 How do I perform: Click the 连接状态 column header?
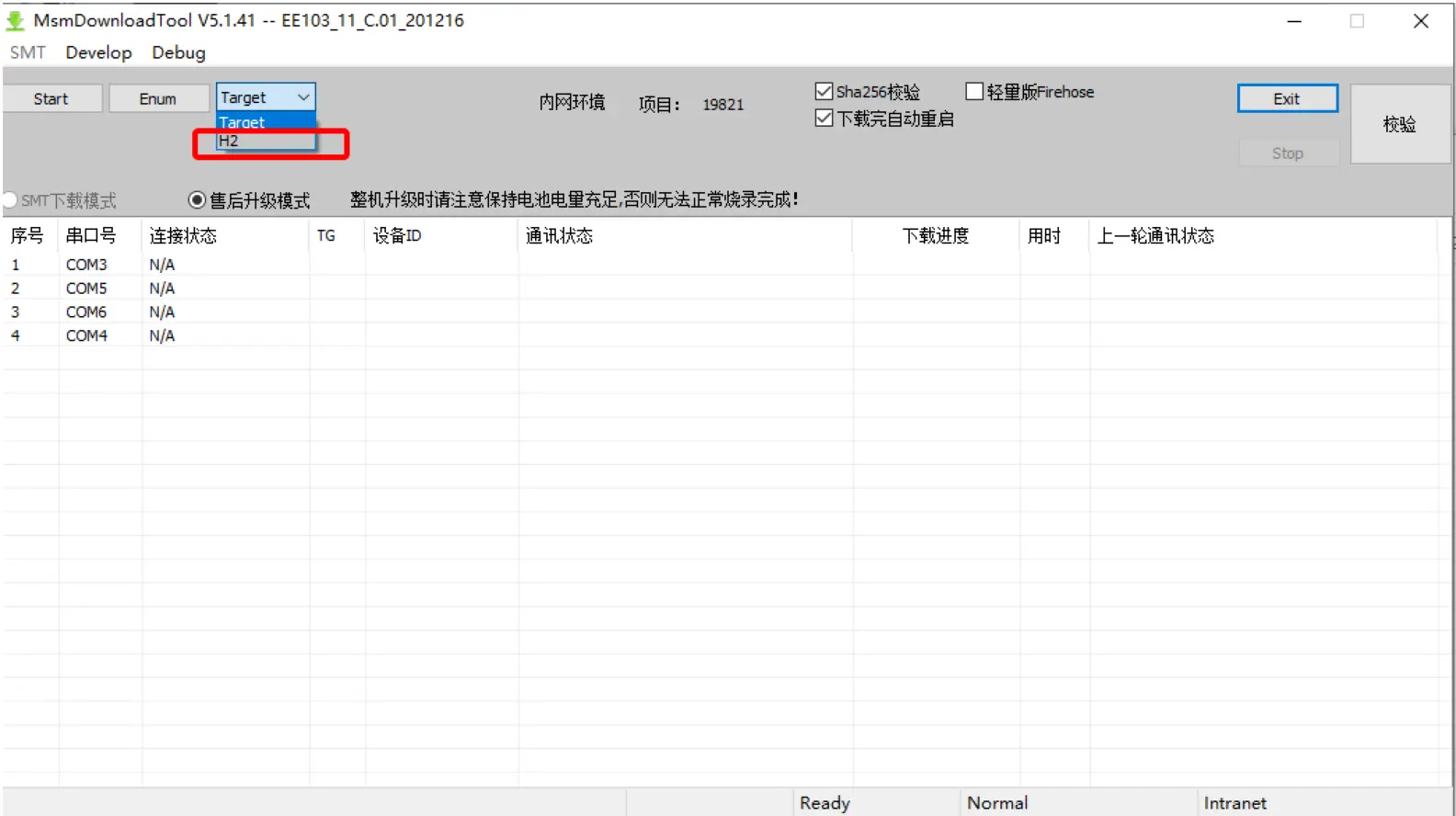[225, 235]
